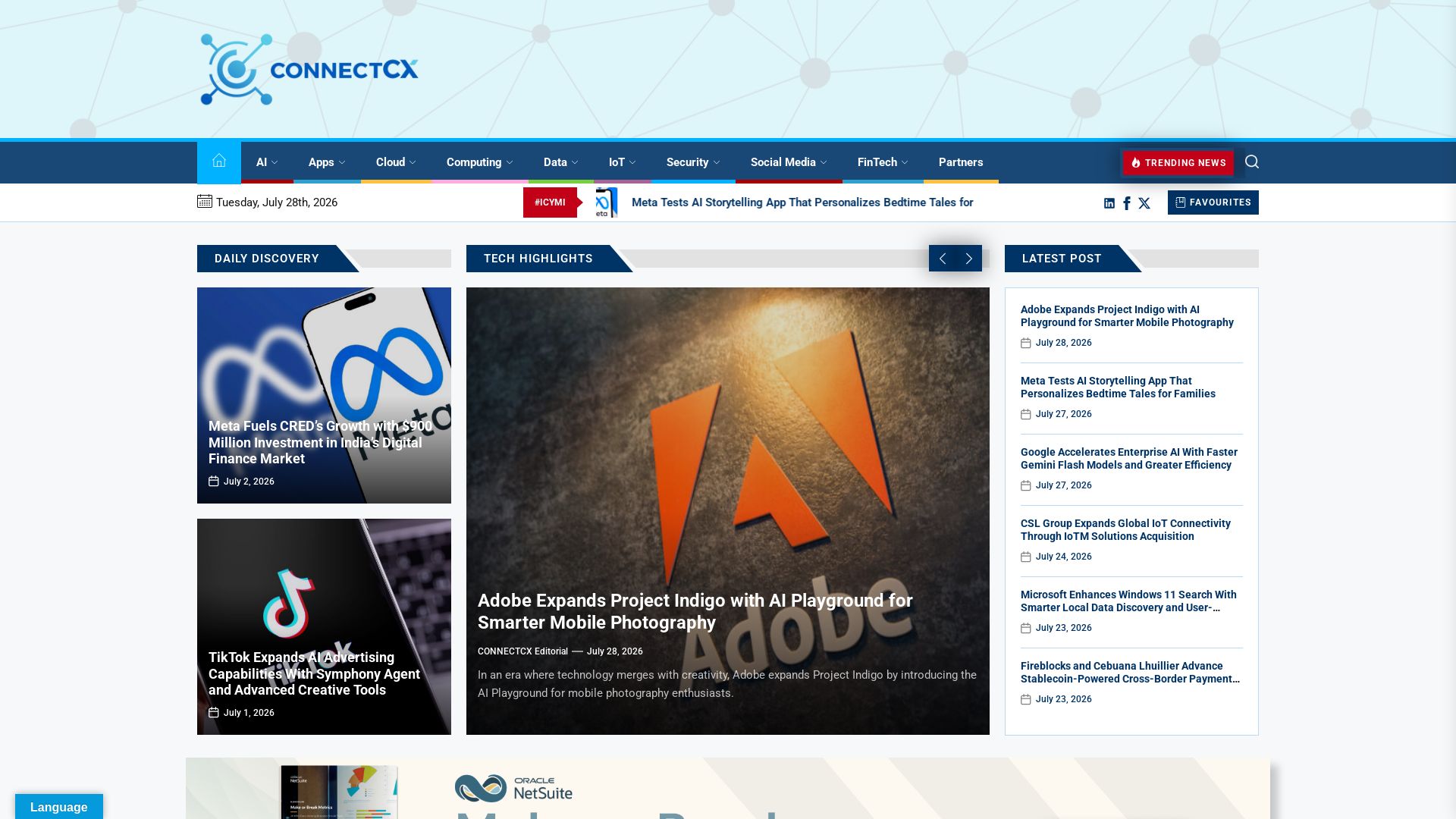Open latest post about Adobe Project Indigo
Screen dimensions: 1456x819
(x=1127, y=316)
